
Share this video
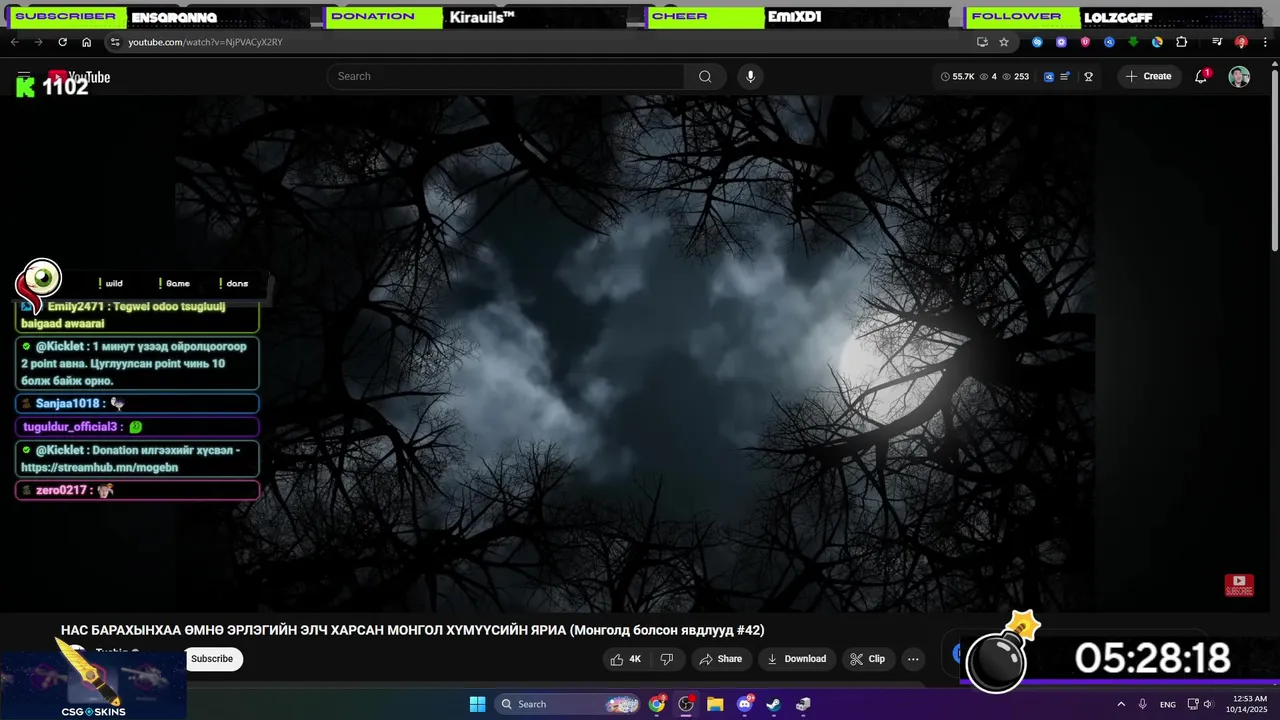[x=721, y=659]
